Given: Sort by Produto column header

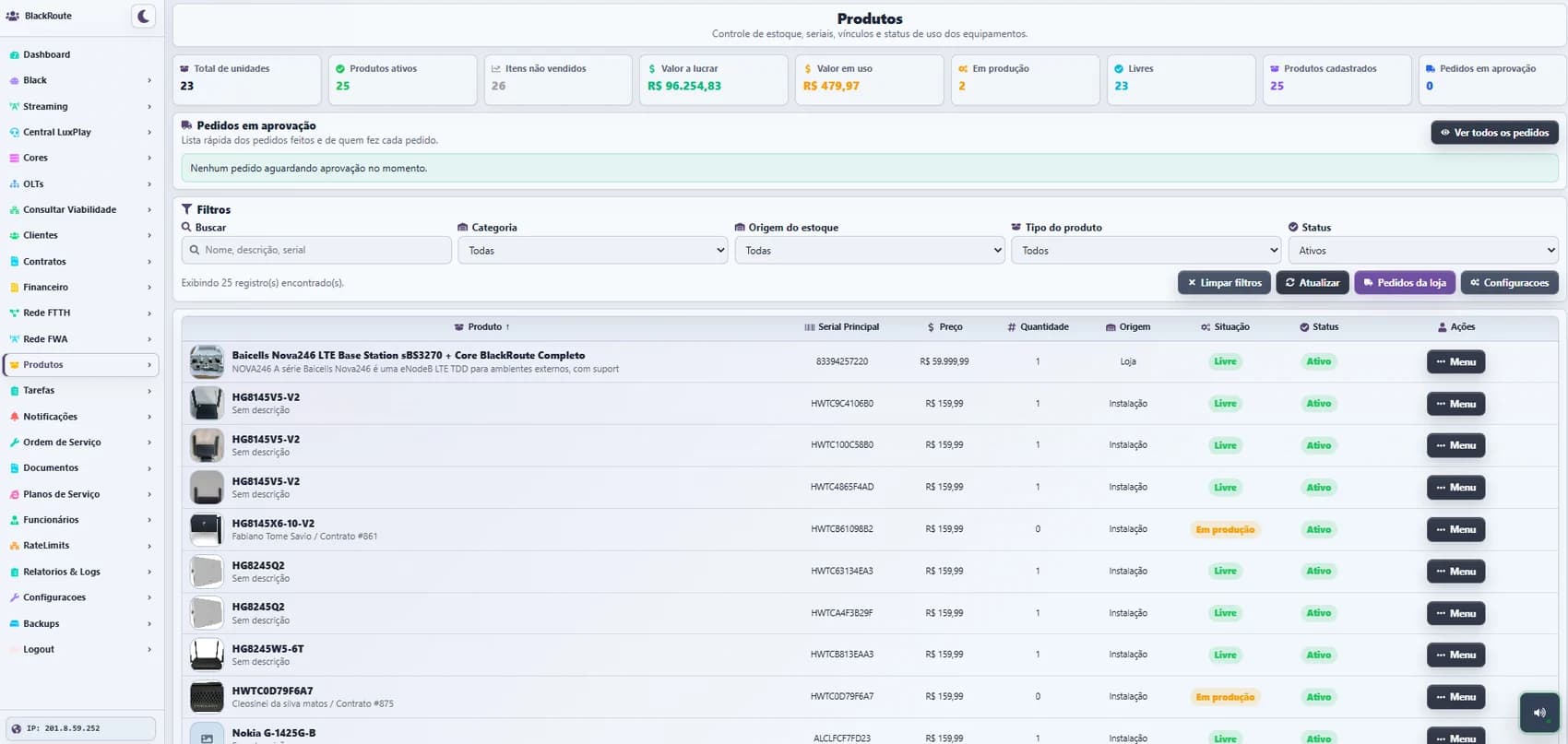Looking at the screenshot, I should [x=482, y=327].
